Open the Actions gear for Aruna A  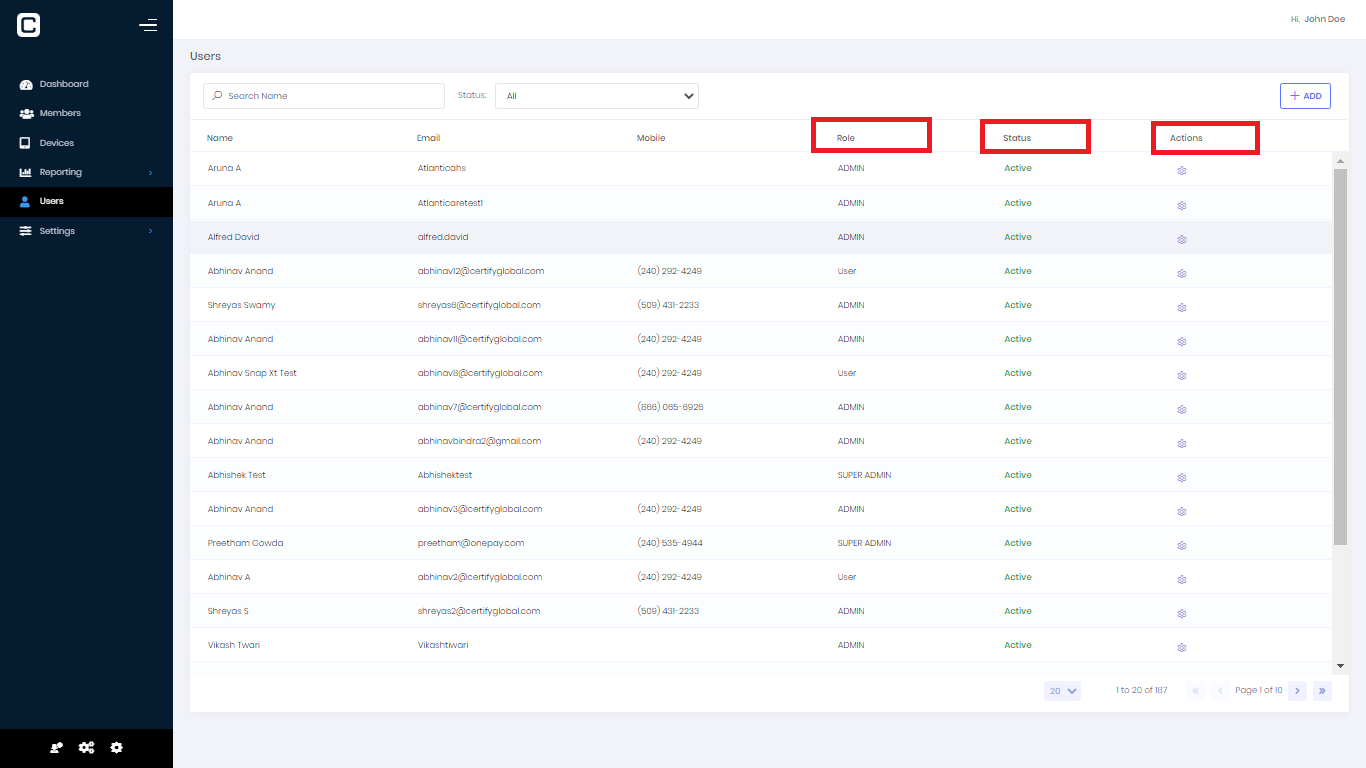1182,170
